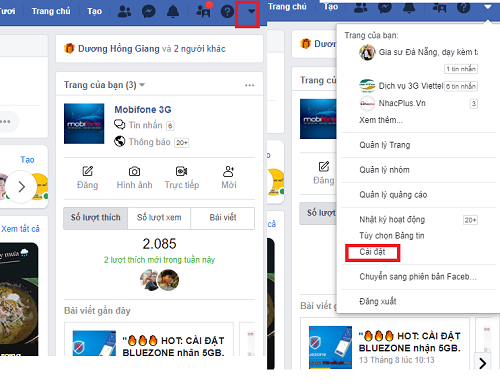Click the food story thumbnail on left
This screenshot has width=500, height=389.
point(19,299)
